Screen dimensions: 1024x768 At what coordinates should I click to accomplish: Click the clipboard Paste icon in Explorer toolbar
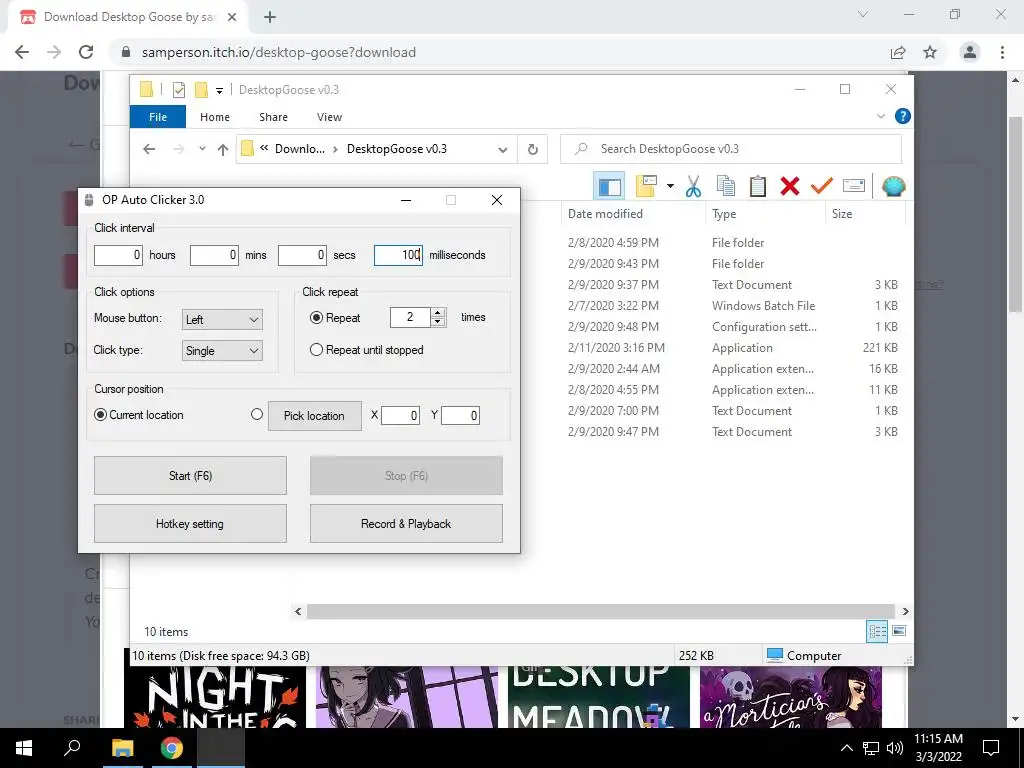coord(758,186)
